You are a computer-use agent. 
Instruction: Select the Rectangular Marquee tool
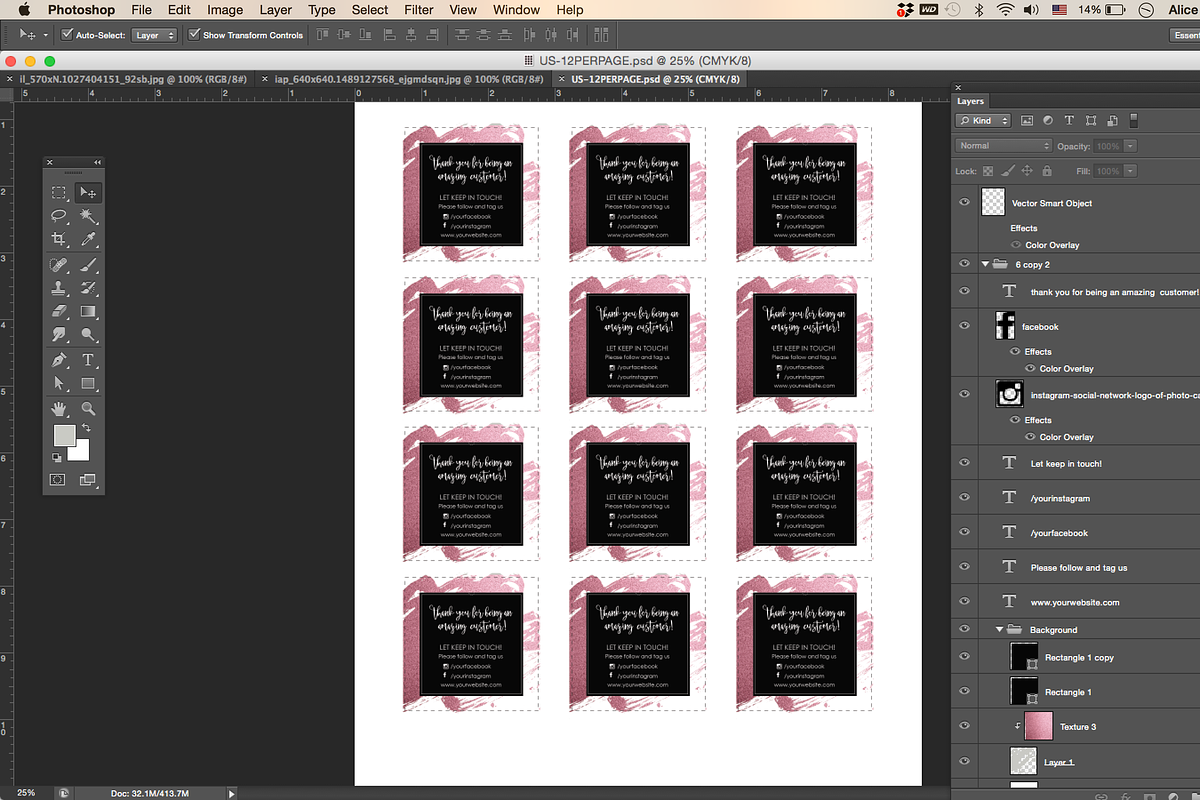click(x=59, y=193)
